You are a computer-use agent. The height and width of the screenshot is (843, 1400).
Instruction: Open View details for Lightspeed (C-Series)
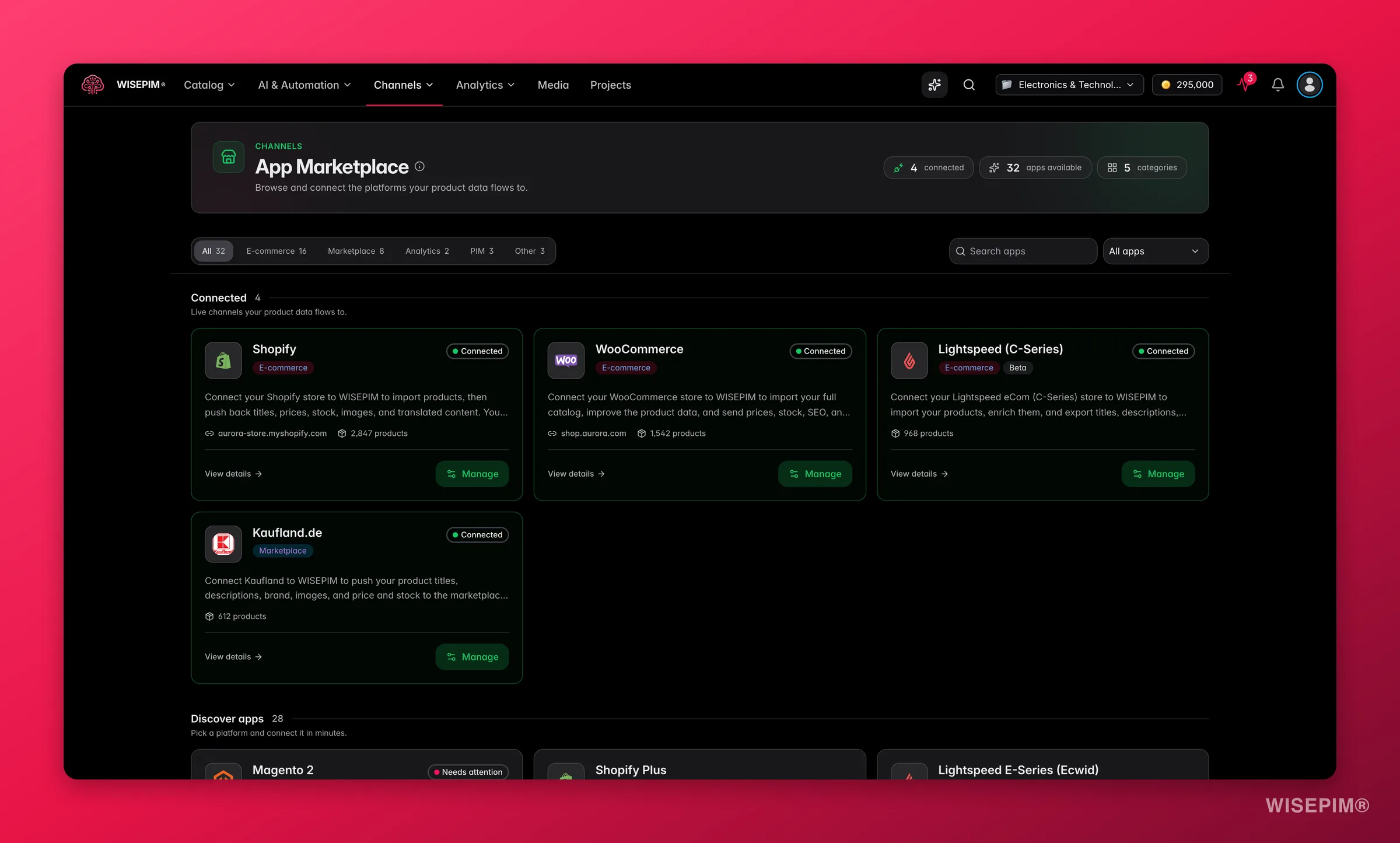click(x=919, y=474)
